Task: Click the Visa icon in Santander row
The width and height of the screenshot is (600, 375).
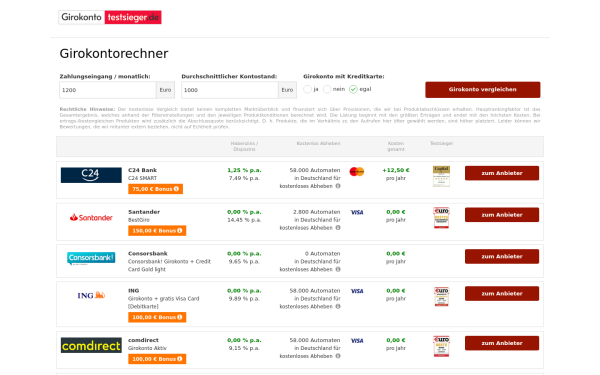Action: coord(357,212)
